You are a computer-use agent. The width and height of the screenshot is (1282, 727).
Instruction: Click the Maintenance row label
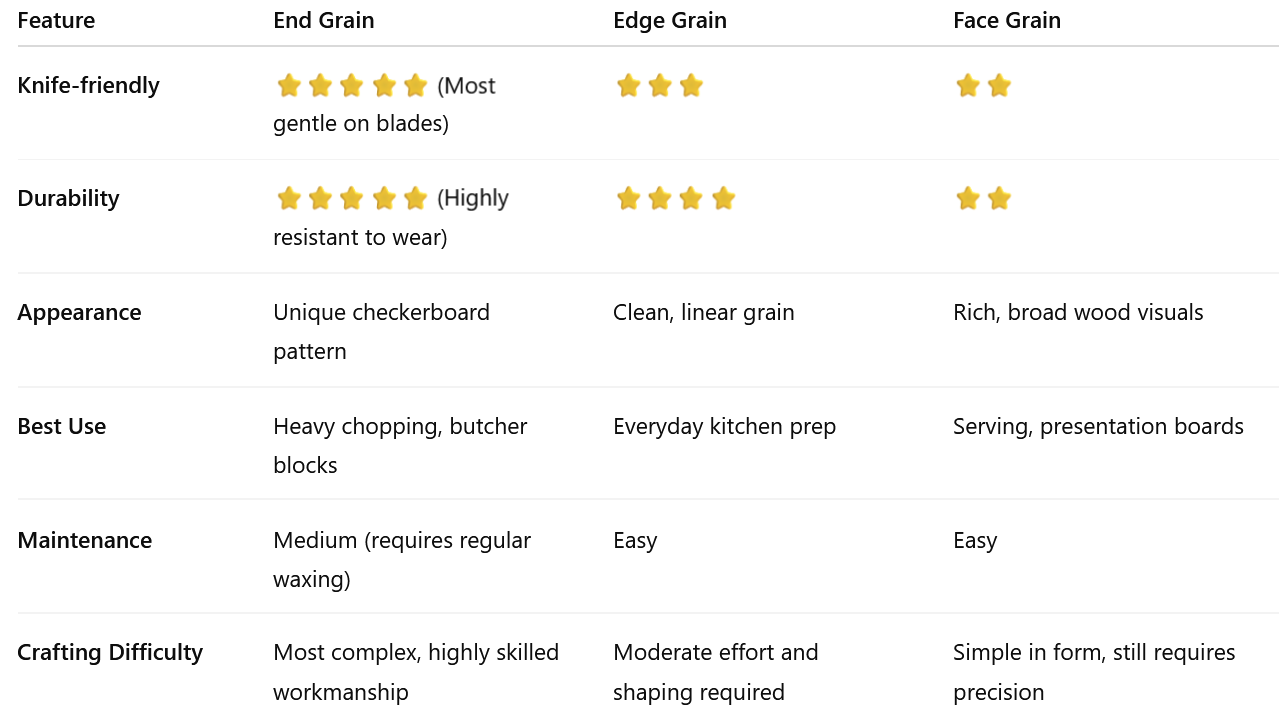pos(85,541)
